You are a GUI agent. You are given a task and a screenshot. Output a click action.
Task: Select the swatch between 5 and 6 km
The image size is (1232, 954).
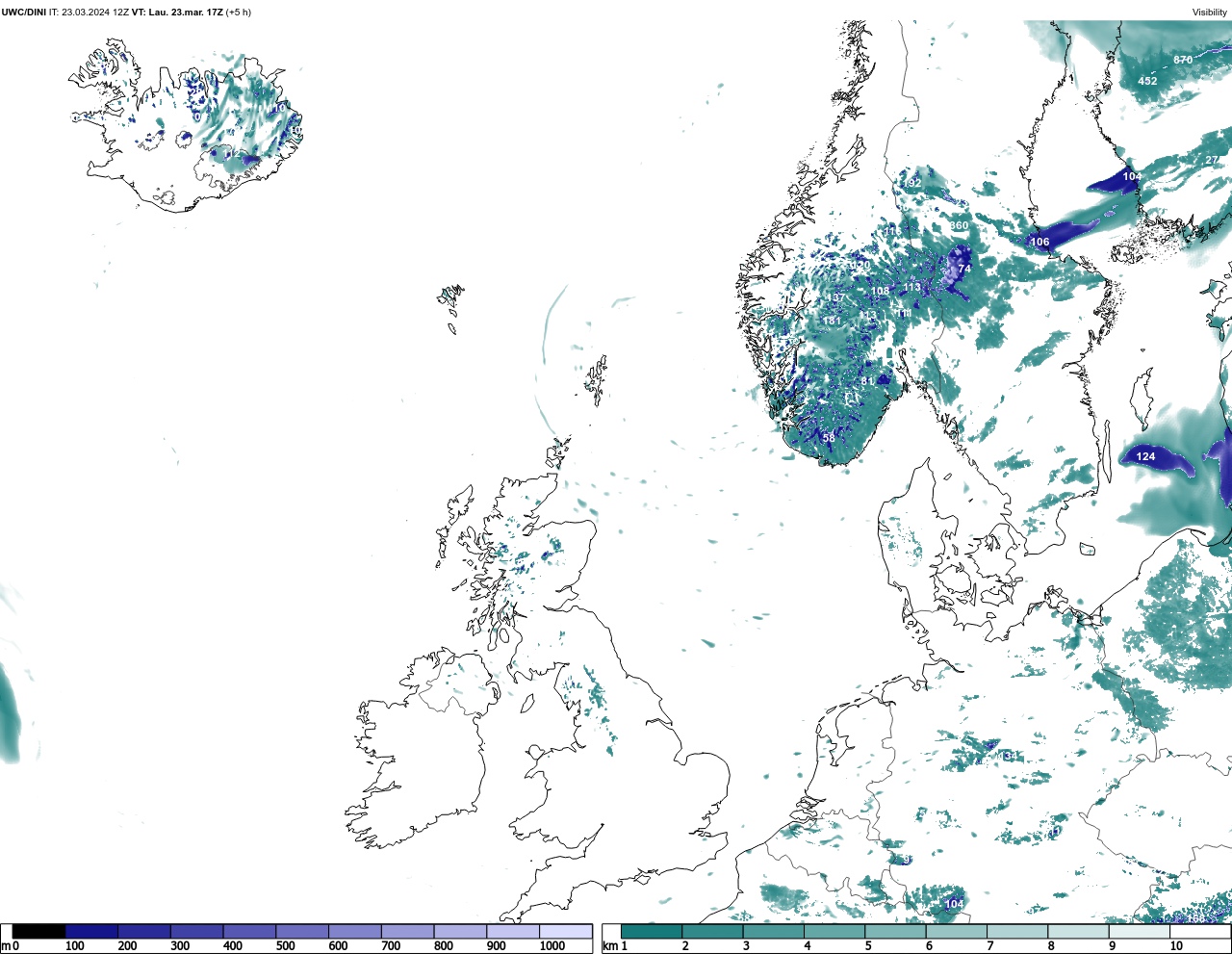(896, 931)
